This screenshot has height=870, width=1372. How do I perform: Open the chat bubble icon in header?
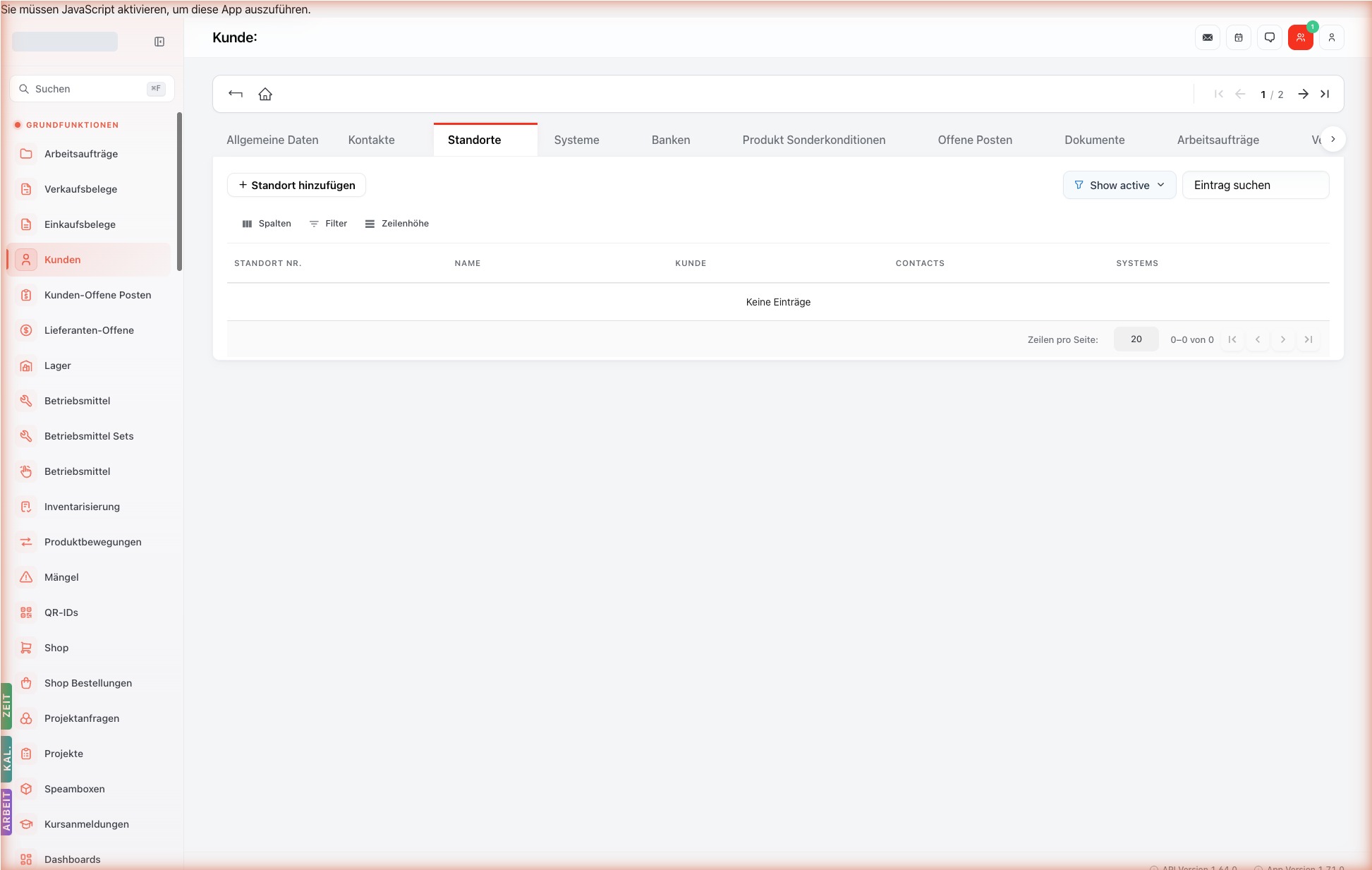(1270, 37)
